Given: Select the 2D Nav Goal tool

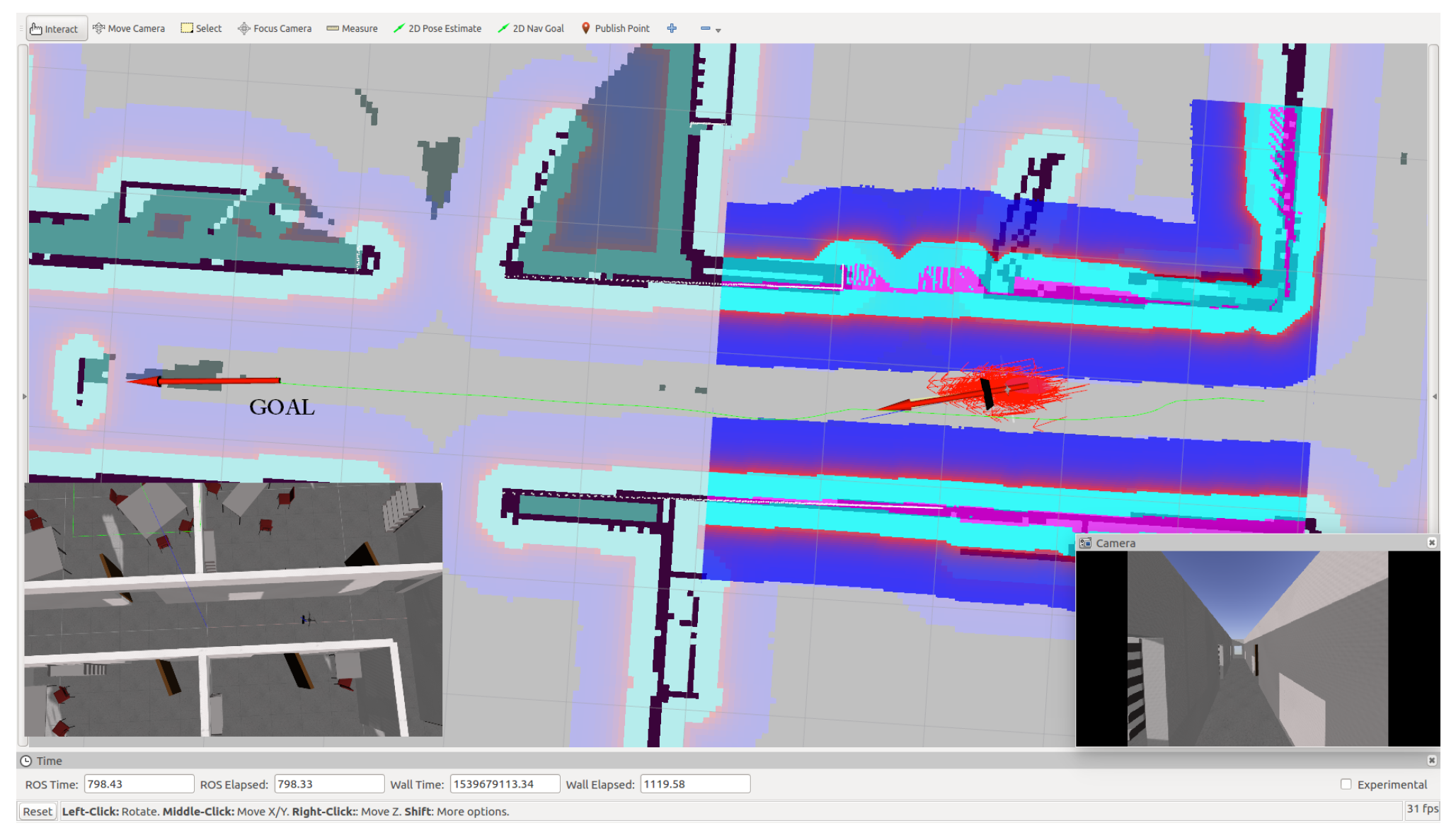Looking at the screenshot, I should 531,29.
